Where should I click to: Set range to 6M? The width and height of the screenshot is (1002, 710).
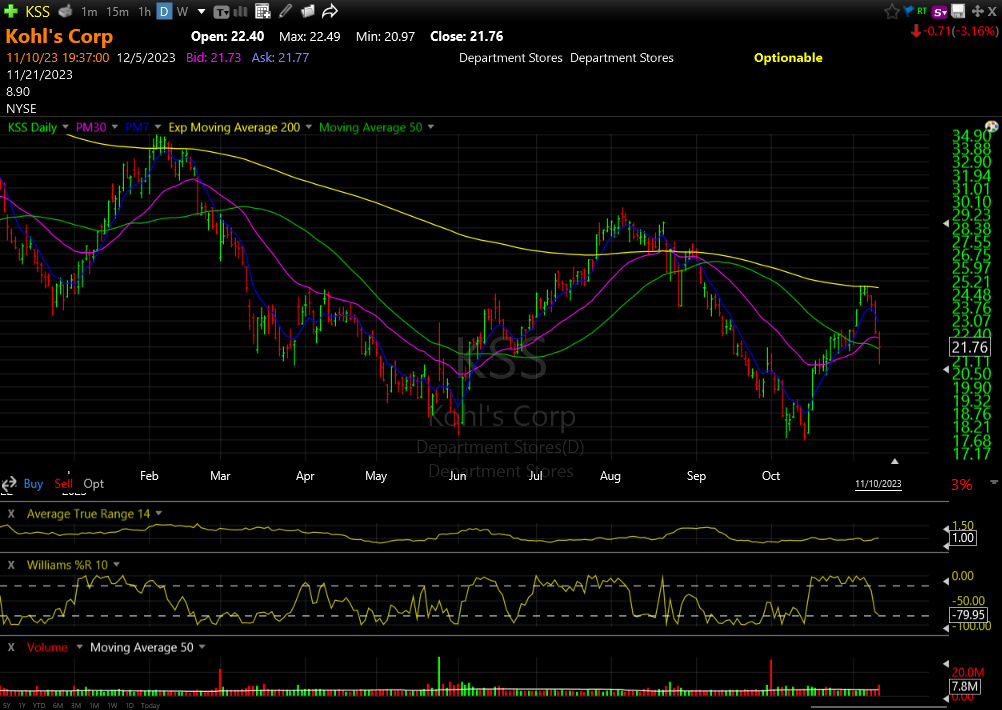58,706
